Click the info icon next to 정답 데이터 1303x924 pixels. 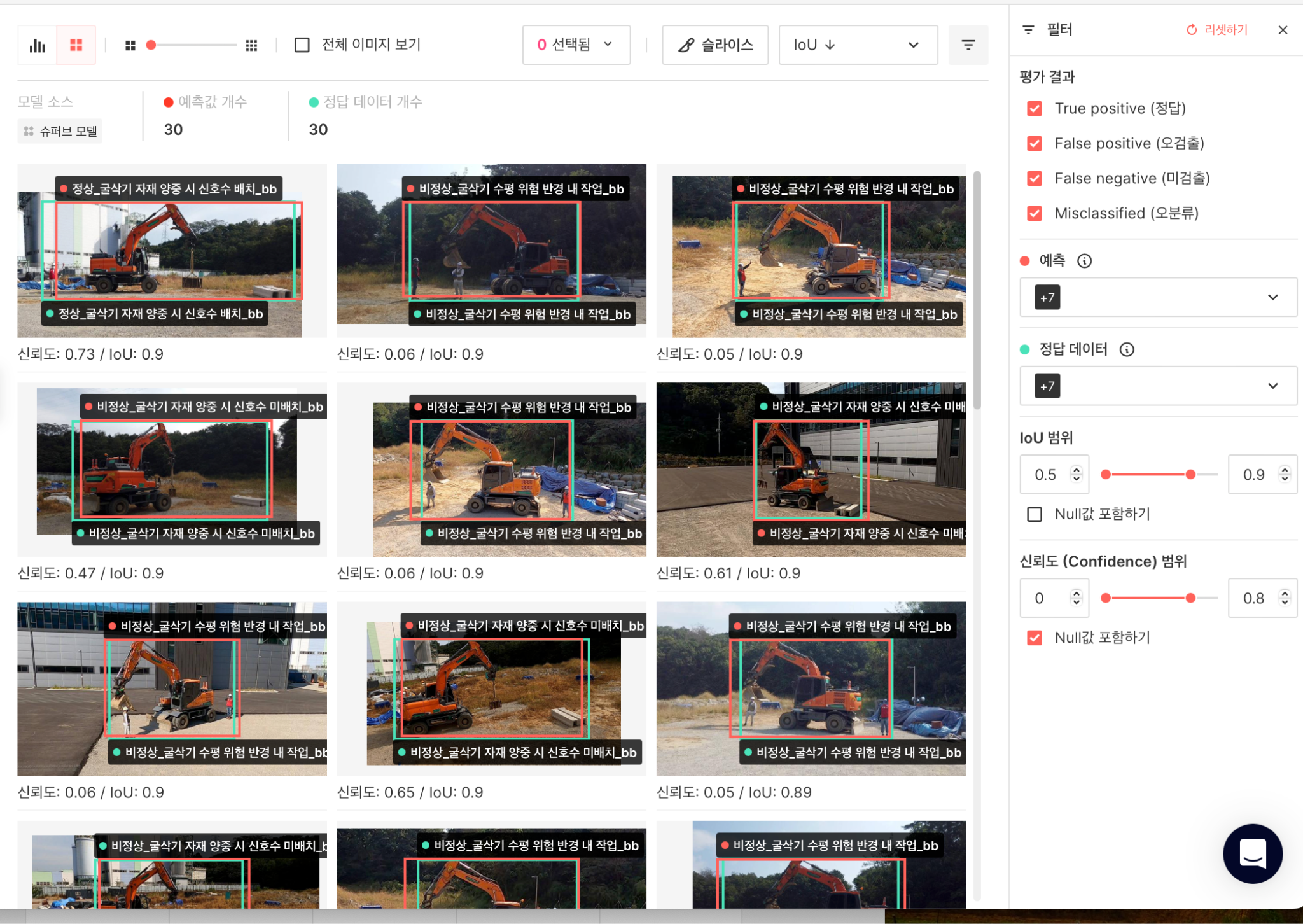click(1127, 349)
